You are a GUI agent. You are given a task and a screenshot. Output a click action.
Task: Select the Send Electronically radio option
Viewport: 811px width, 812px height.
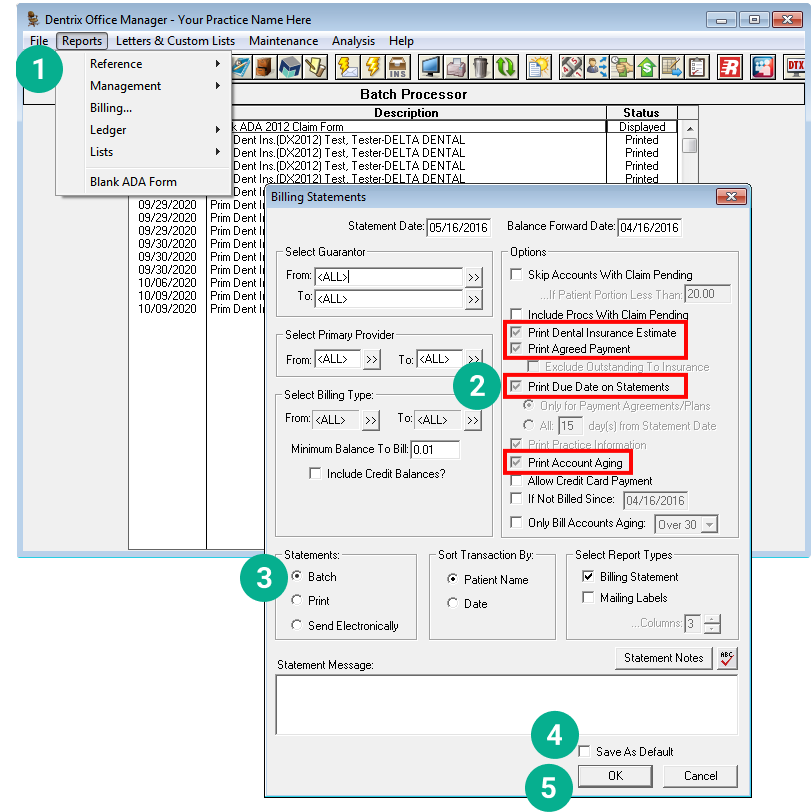click(297, 625)
